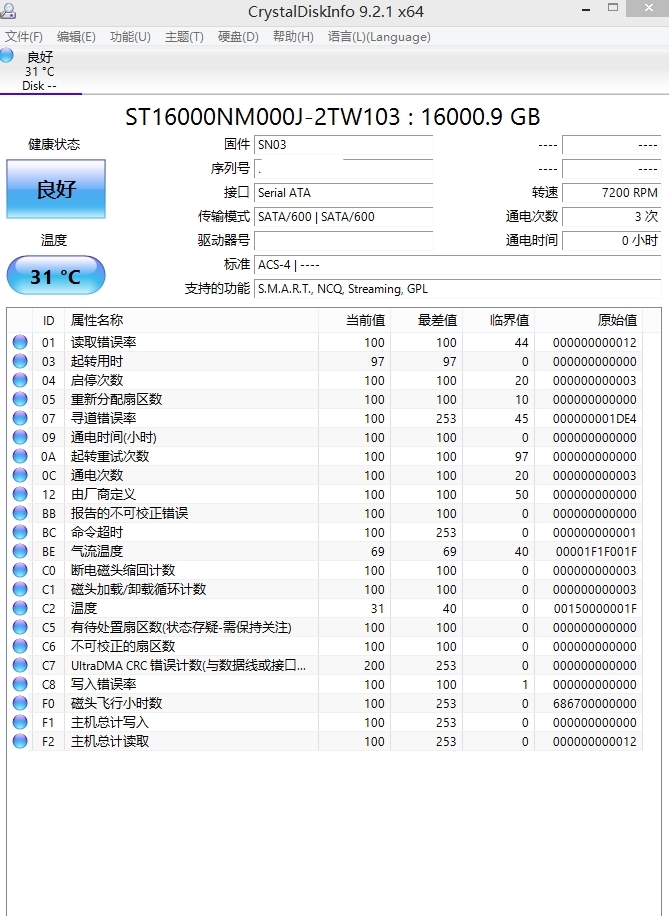The width and height of the screenshot is (669, 916).
Task: Click the 临界值 column header
Action: pos(498,320)
